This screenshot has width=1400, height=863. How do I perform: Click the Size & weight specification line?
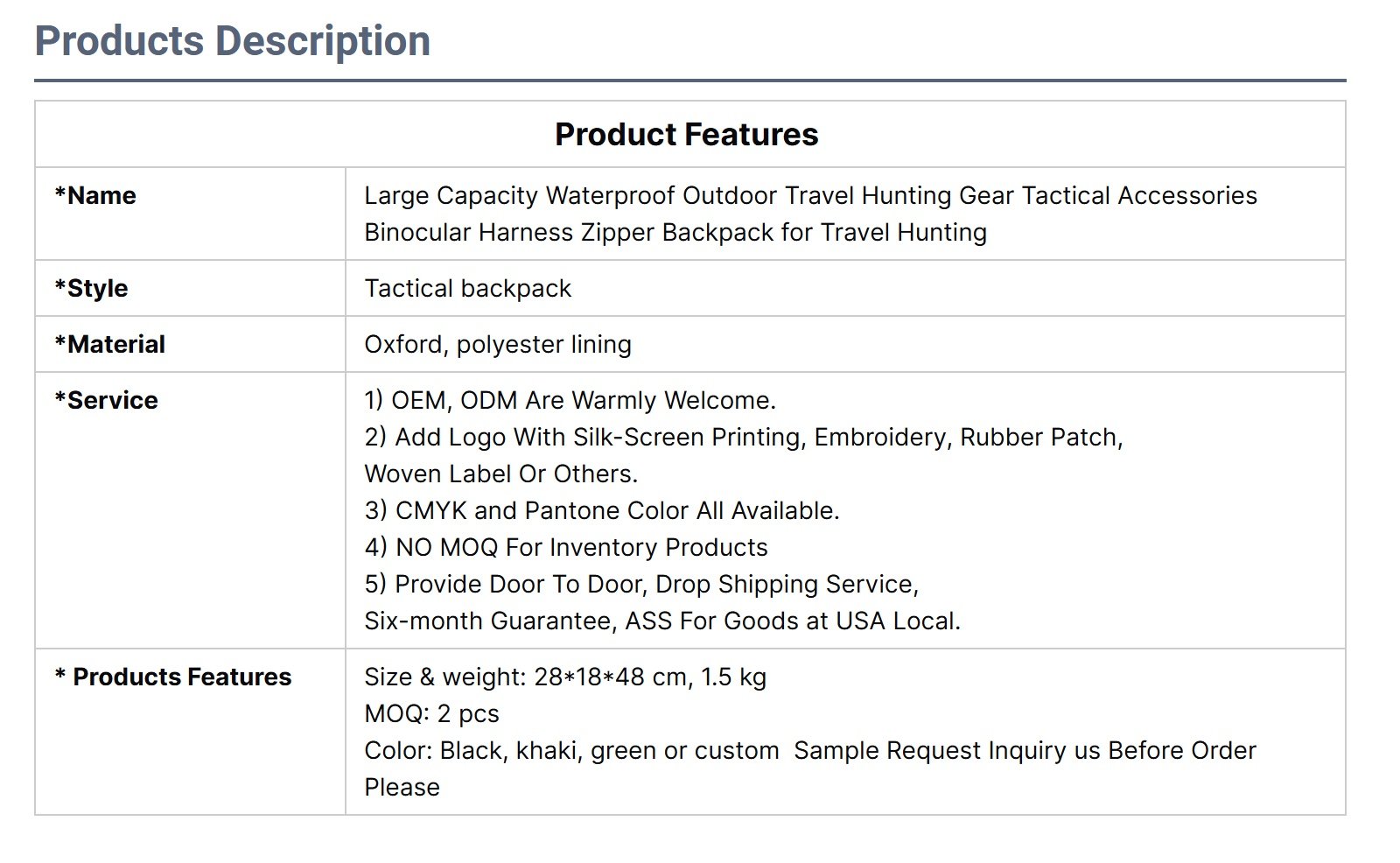click(x=565, y=677)
